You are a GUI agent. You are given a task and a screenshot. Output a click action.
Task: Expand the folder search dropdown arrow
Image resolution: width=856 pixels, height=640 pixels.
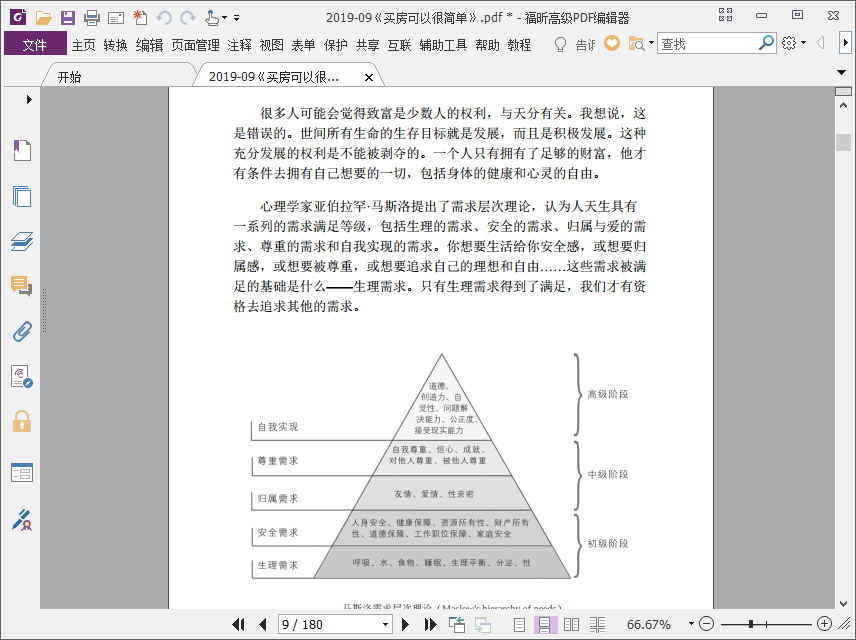tap(651, 43)
